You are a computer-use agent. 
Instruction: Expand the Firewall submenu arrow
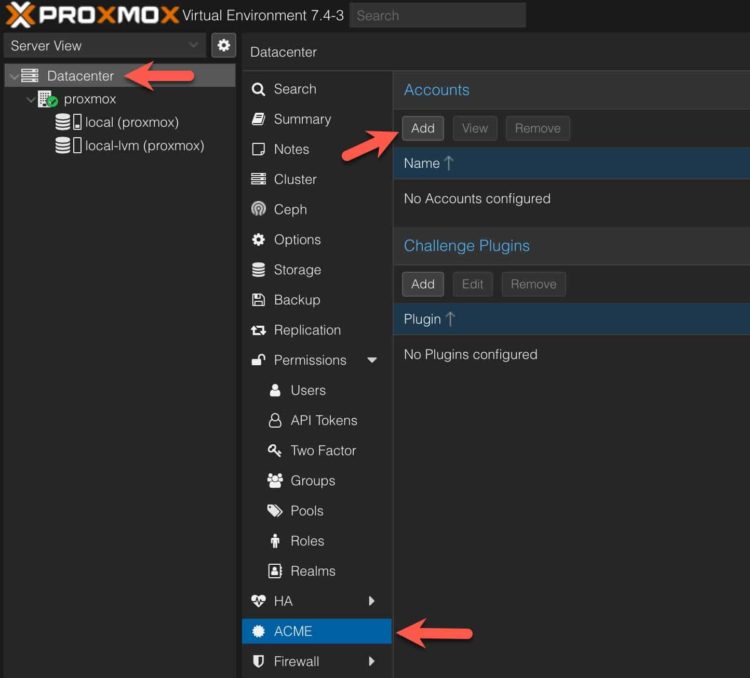[x=372, y=661]
